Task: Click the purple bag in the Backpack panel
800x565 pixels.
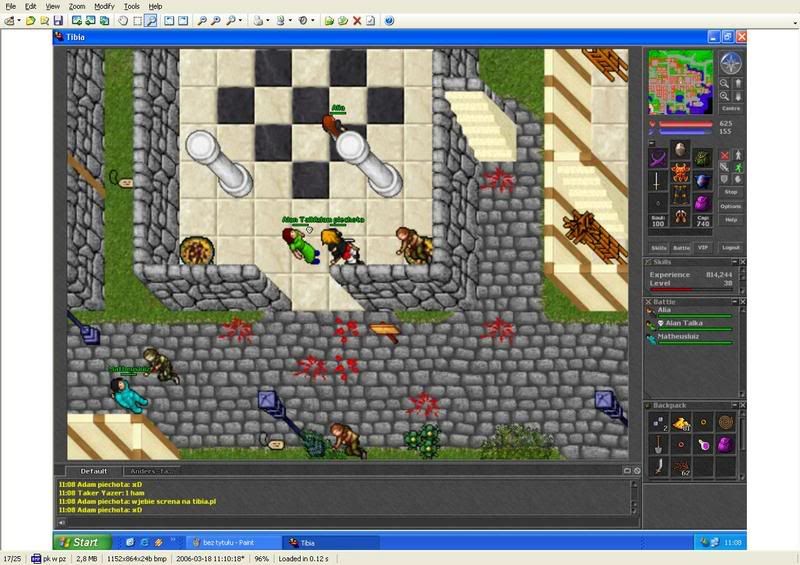Action: click(726, 444)
